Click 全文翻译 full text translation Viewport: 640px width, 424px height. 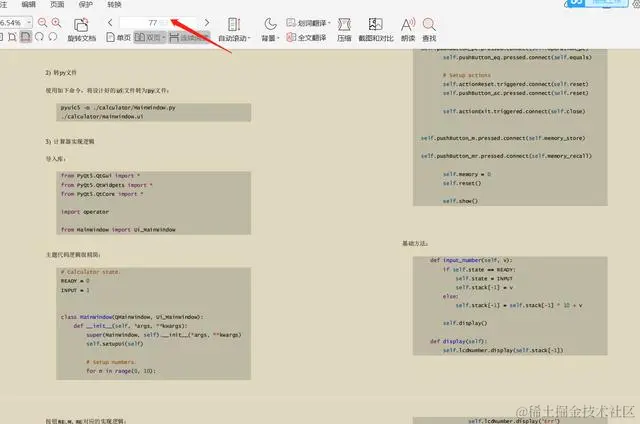point(307,38)
